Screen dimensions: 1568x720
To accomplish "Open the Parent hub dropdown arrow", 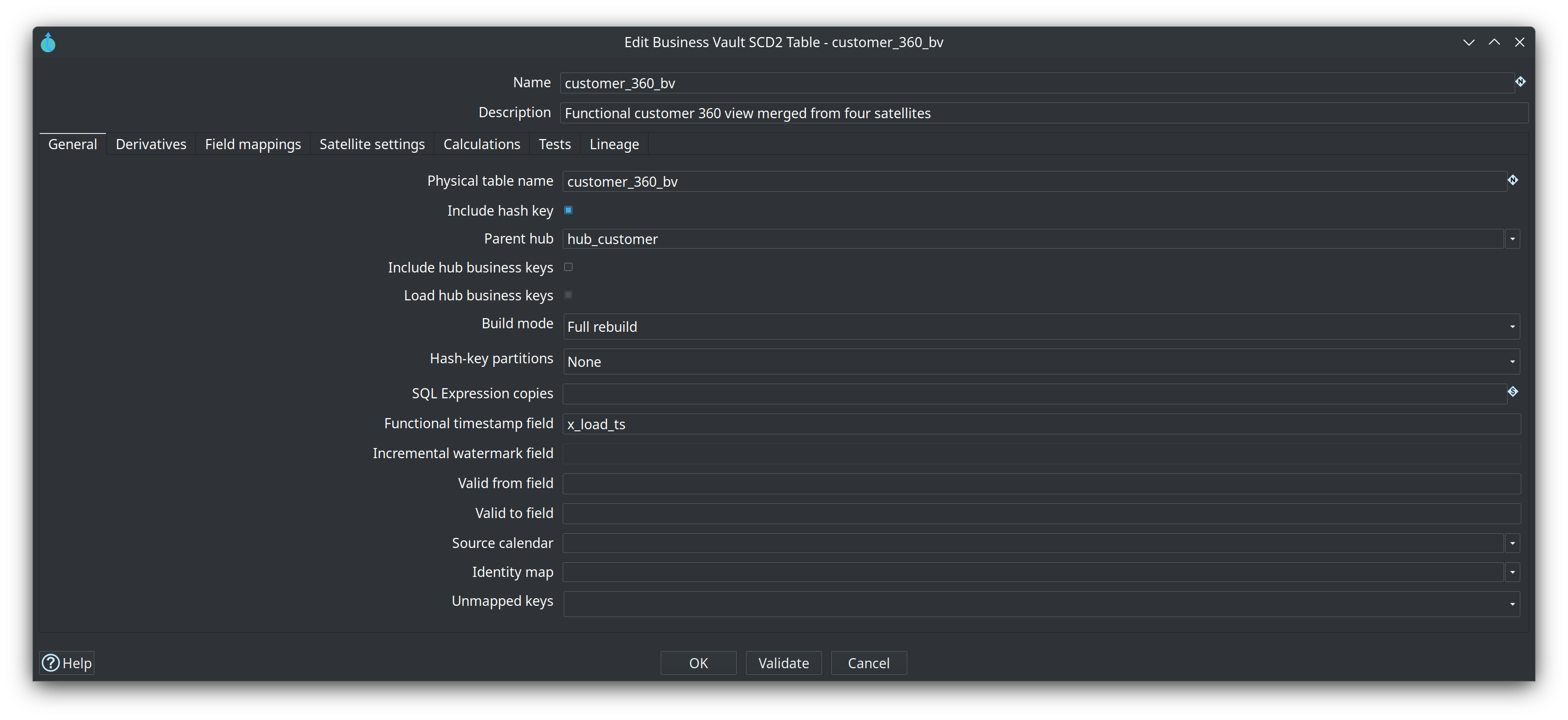I will point(1512,238).
